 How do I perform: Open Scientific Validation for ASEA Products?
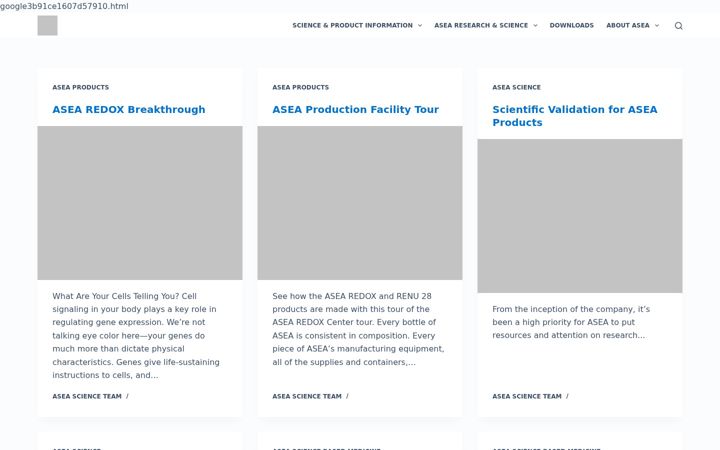(x=575, y=116)
